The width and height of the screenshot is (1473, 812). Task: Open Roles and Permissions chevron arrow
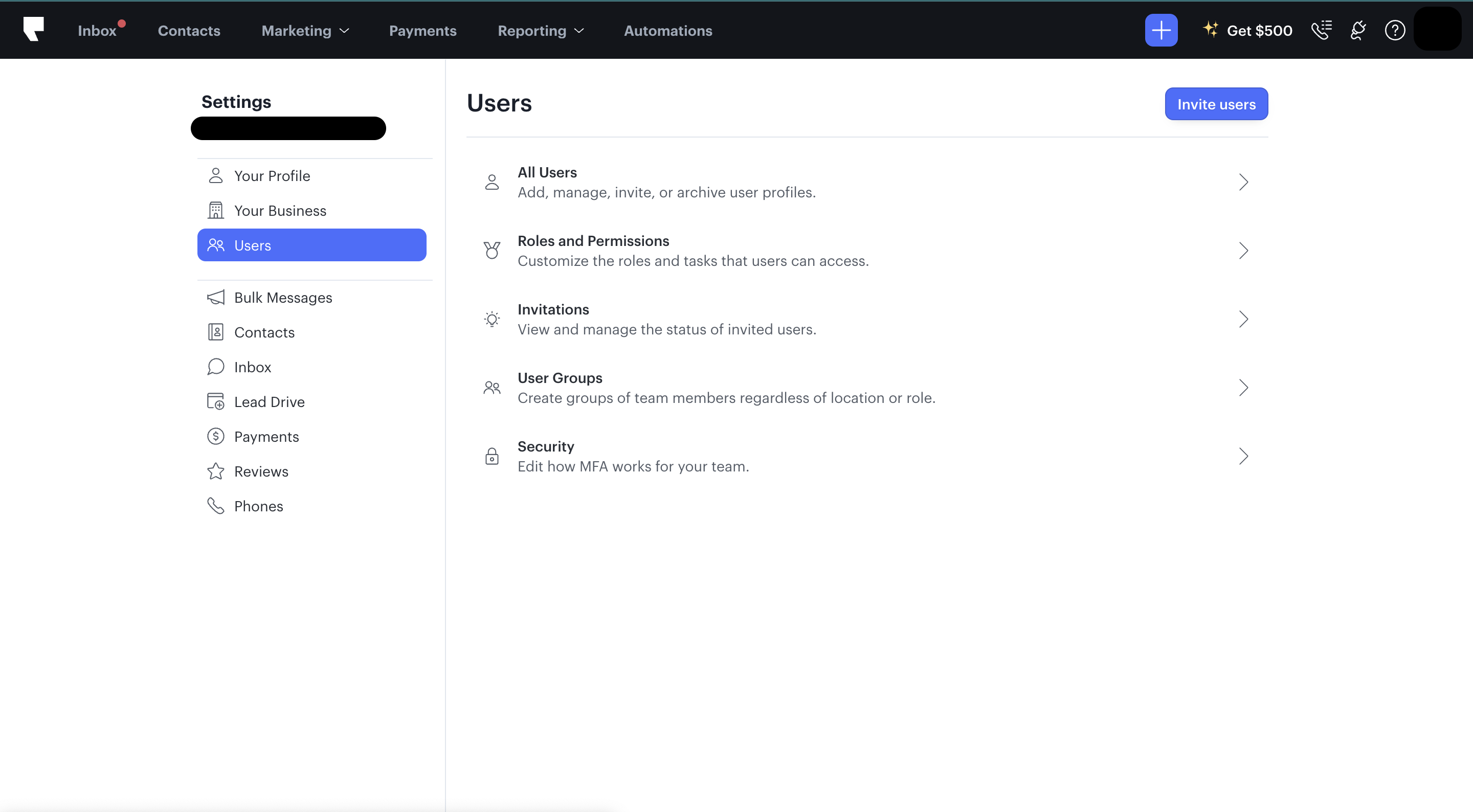coord(1243,251)
